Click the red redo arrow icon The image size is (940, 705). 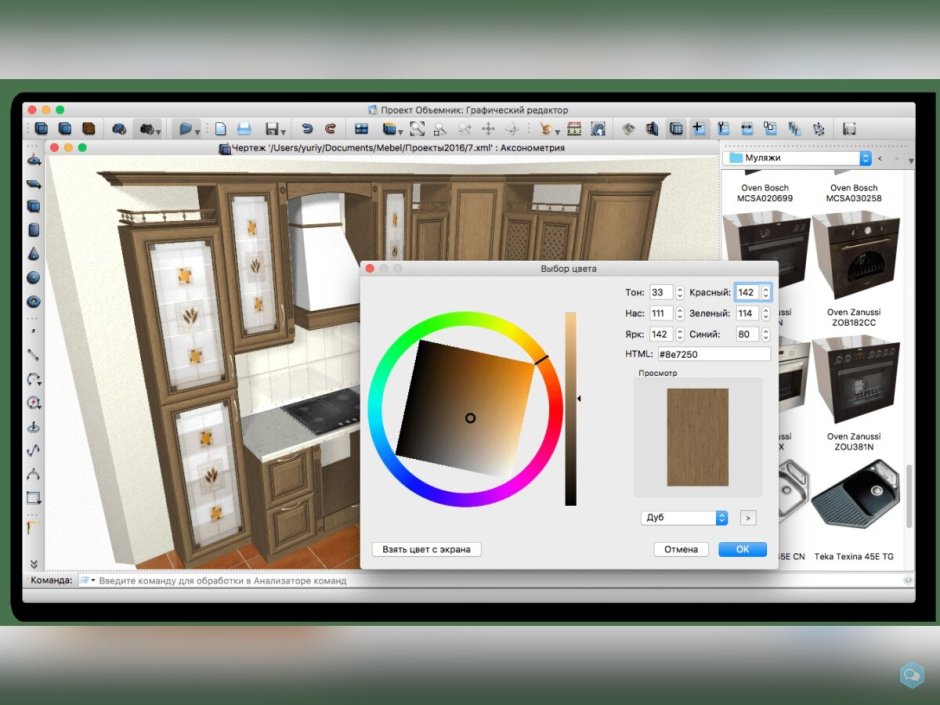point(330,128)
